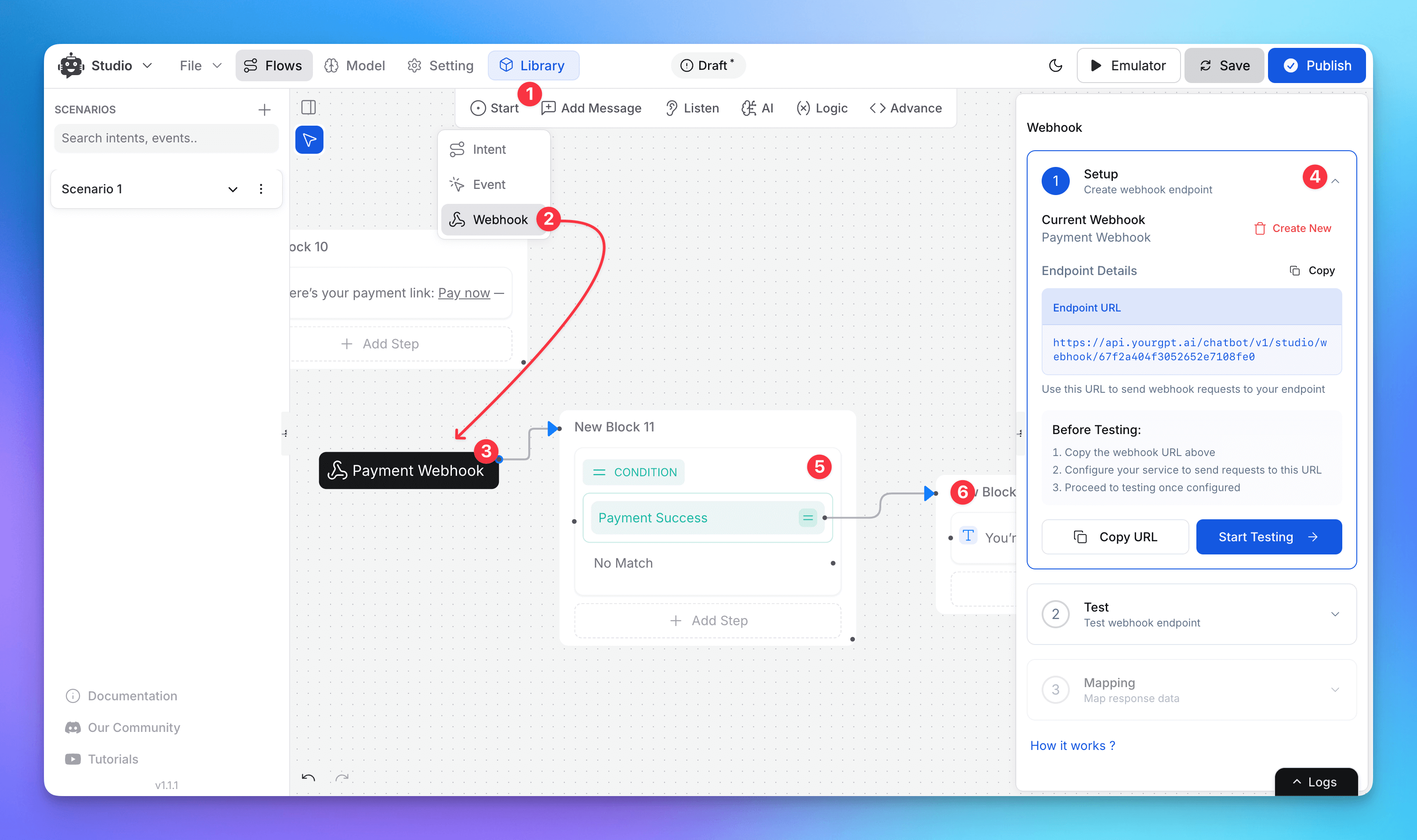The height and width of the screenshot is (840, 1417).
Task: Click the Current Webhook name Payment Webhook
Action: pyautogui.click(x=1096, y=238)
